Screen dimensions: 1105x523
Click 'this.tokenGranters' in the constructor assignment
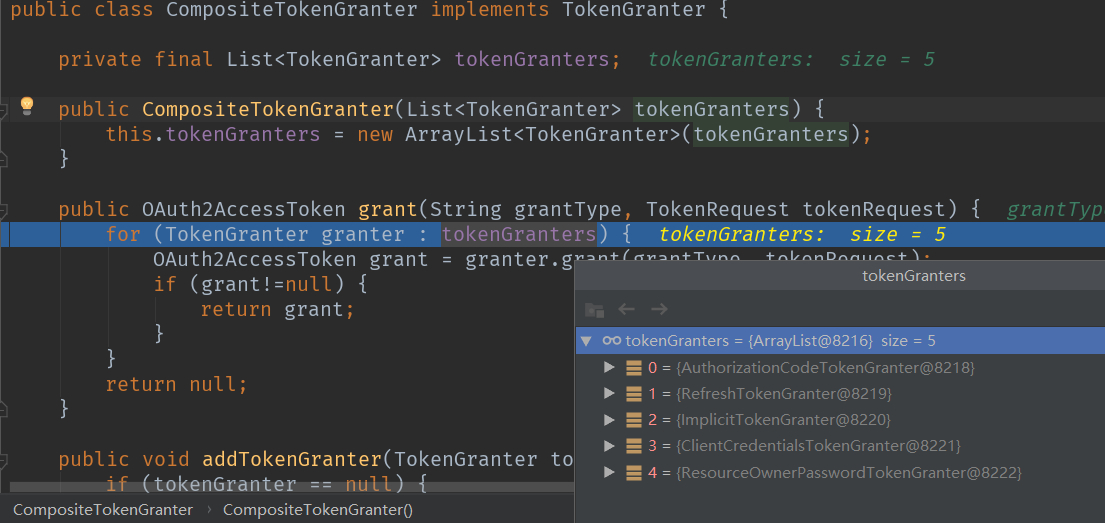pyautogui.click(x=213, y=134)
